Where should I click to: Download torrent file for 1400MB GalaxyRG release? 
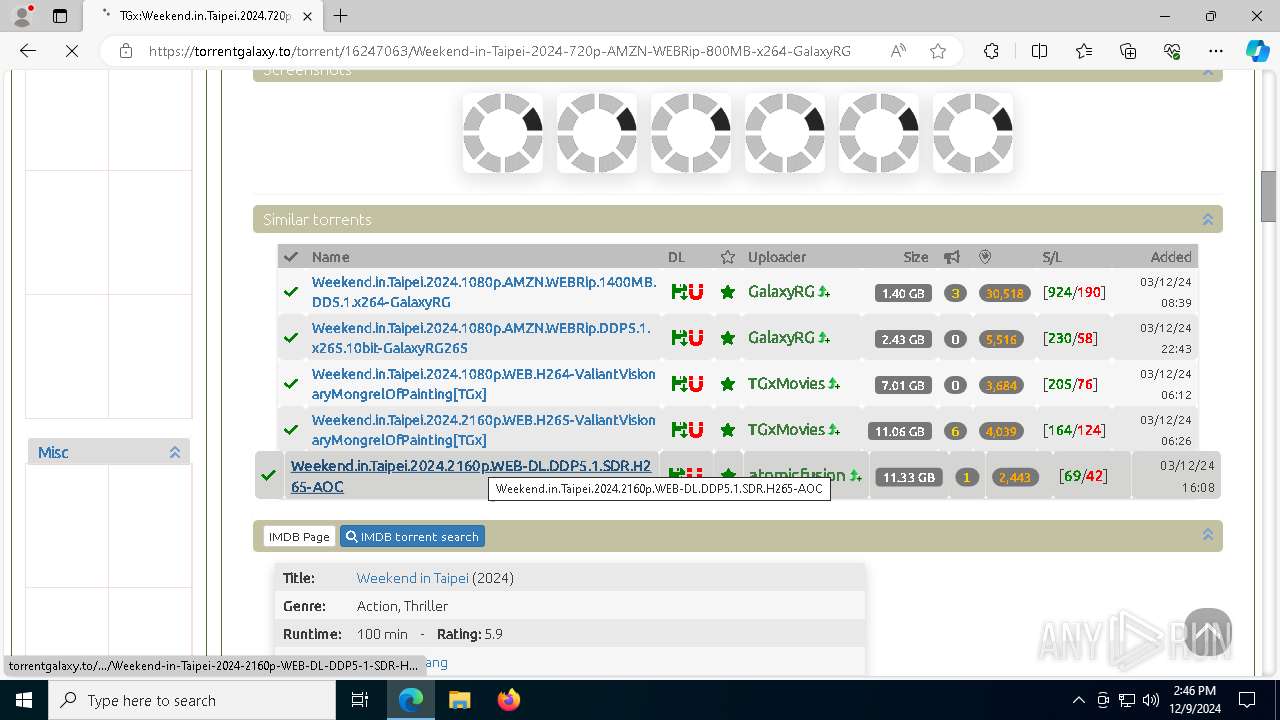pos(678,292)
